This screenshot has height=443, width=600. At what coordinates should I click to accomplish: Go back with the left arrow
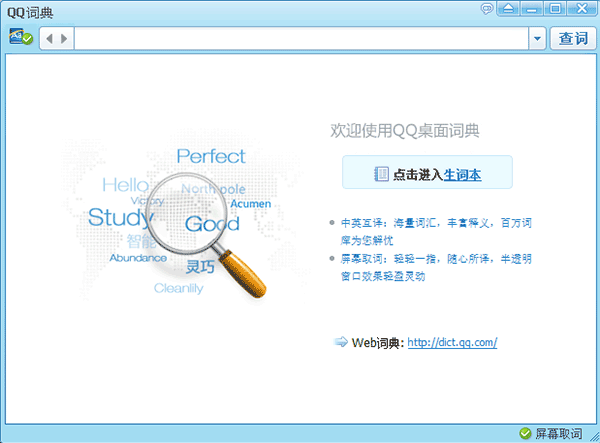tap(49, 39)
